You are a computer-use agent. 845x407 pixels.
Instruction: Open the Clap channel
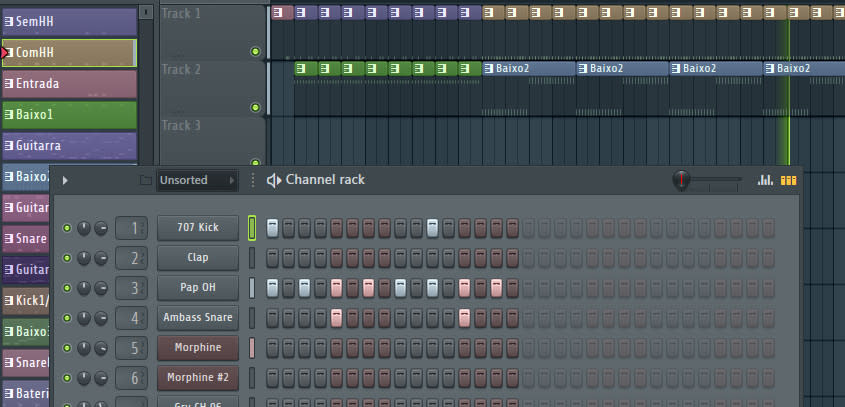tap(198, 258)
